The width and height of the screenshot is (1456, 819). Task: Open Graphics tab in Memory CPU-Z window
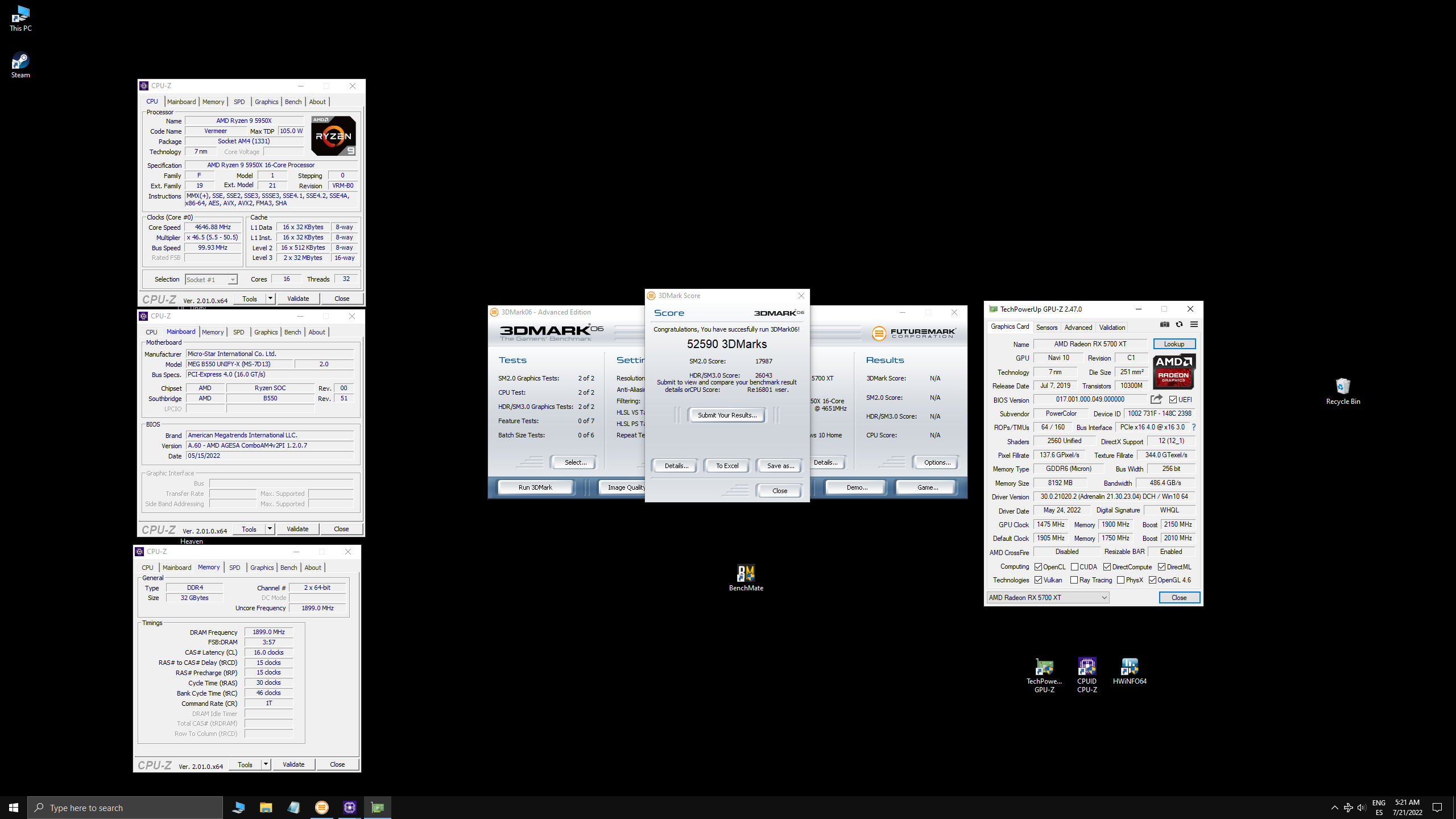262,568
